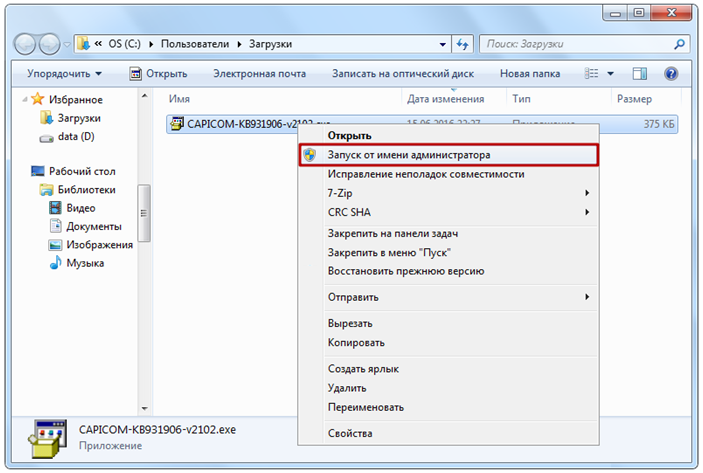Choose Запуск от имени администратора
The image size is (703, 473).
click(409, 155)
